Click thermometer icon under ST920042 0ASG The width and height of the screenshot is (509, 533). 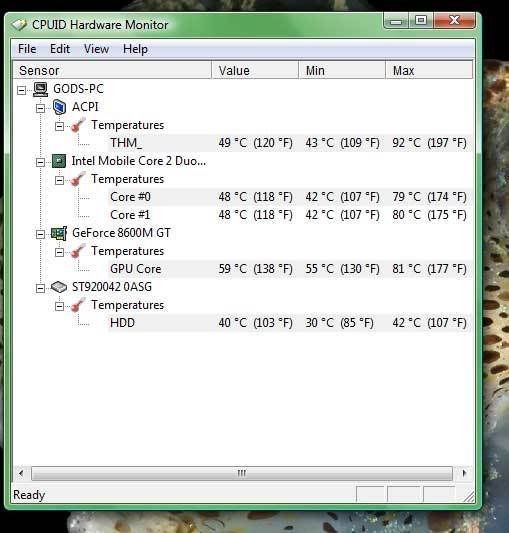pos(78,305)
